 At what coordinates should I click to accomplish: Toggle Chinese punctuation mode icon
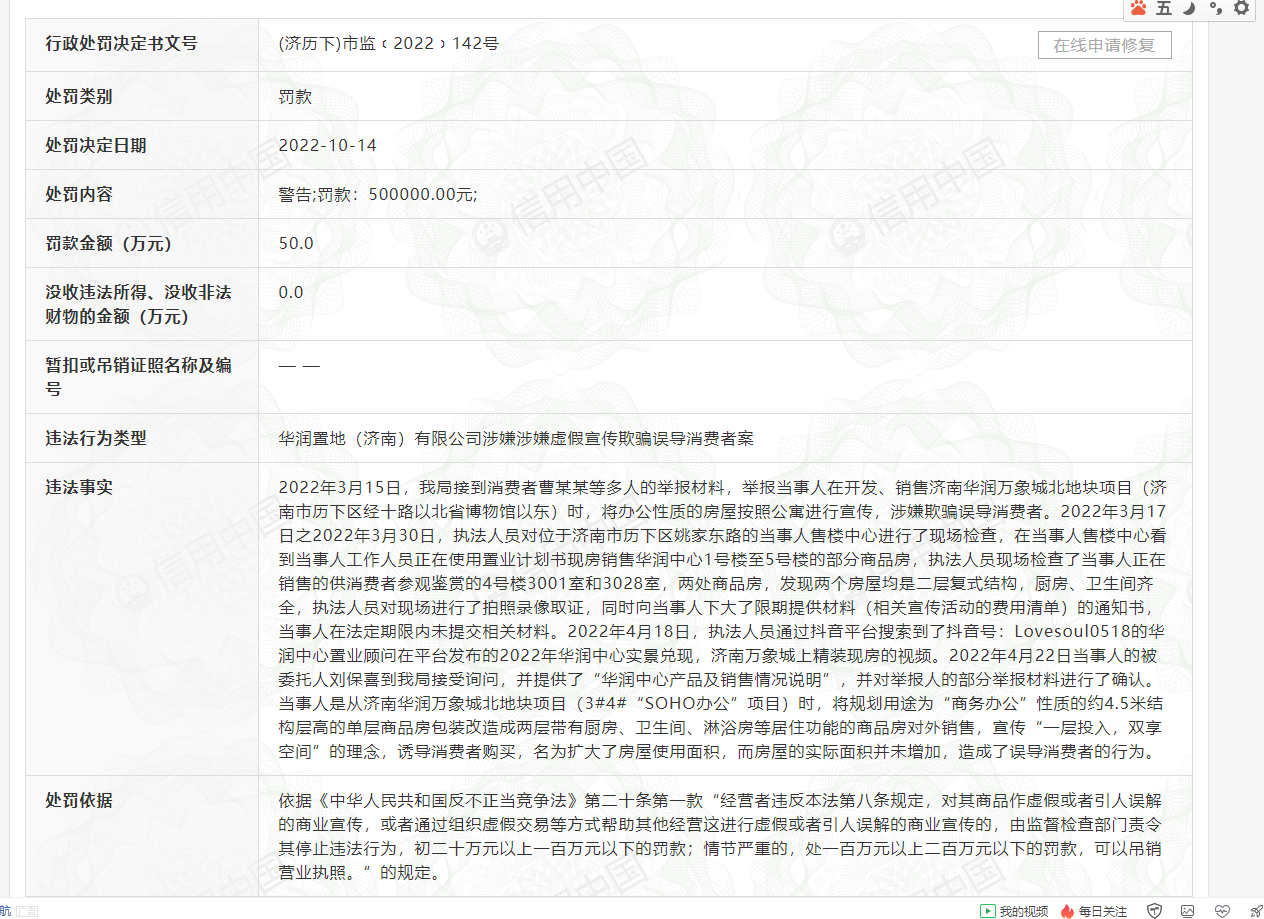click(x=1215, y=8)
